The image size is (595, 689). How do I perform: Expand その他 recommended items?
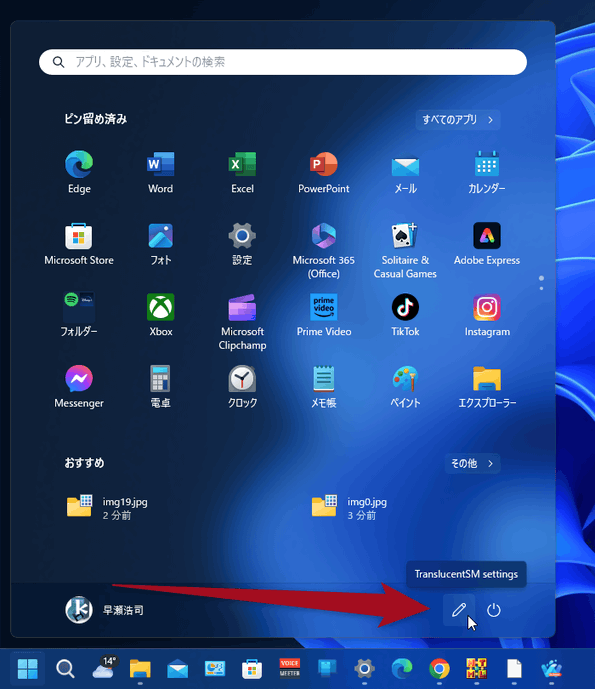pyautogui.click(x=472, y=463)
